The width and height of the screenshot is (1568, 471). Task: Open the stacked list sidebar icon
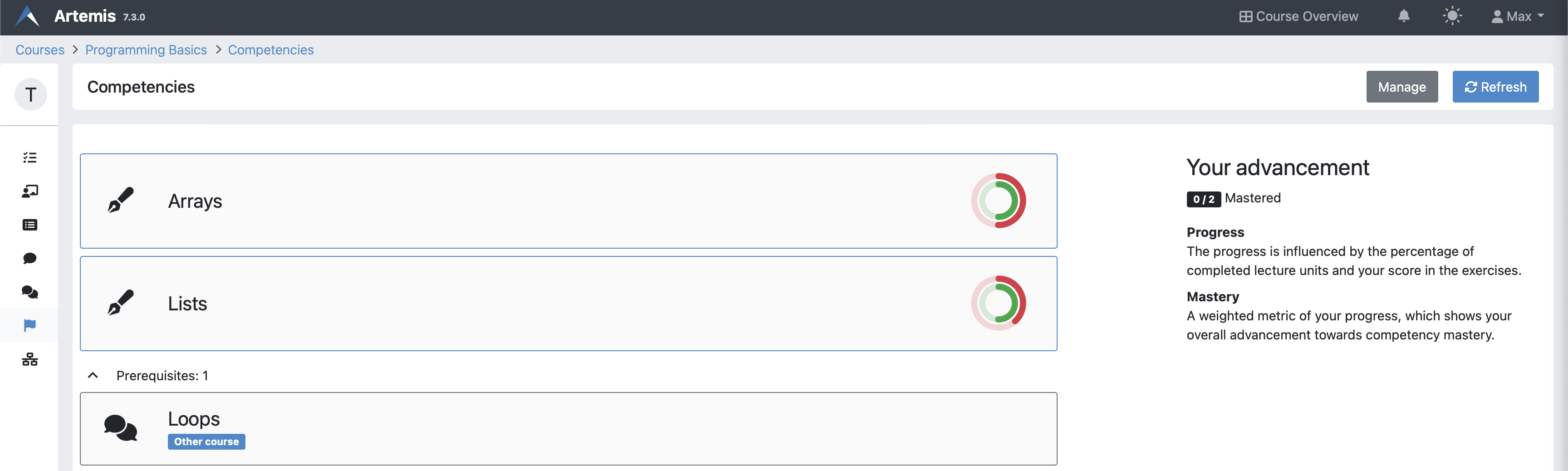pos(30,225)
